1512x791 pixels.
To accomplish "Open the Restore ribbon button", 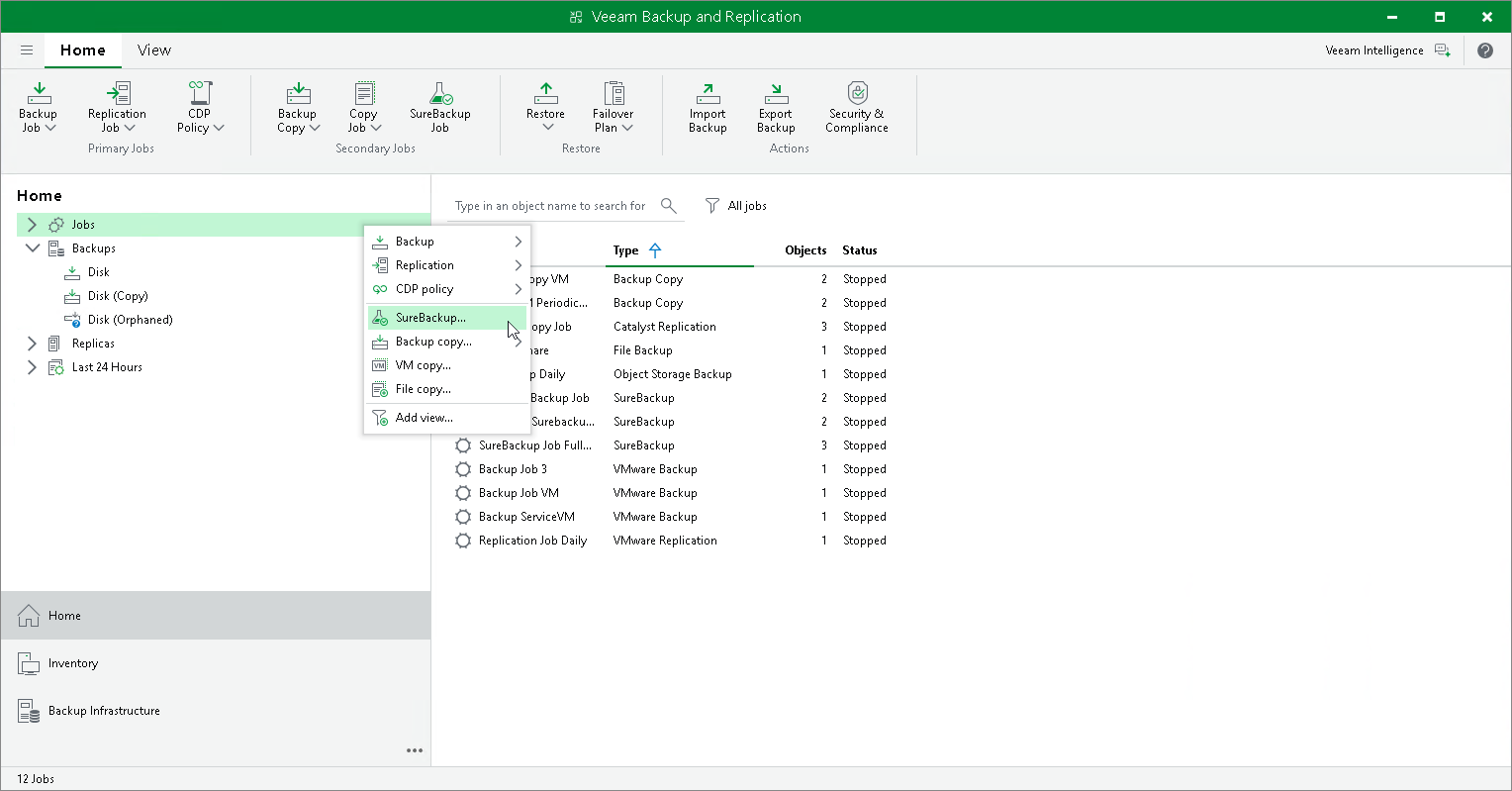I will coord(546,107).
